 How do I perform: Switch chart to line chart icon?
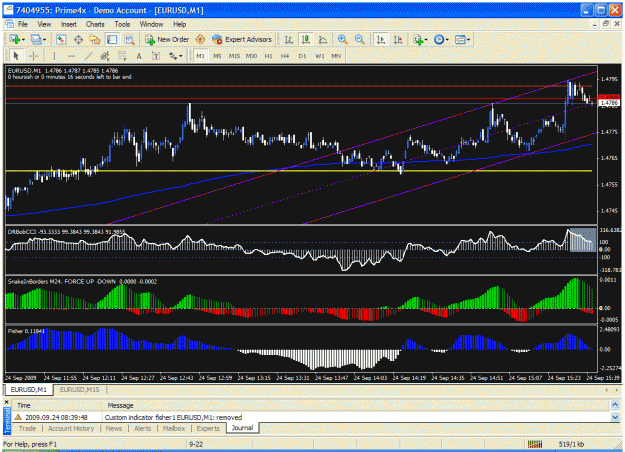coord(323,39)
